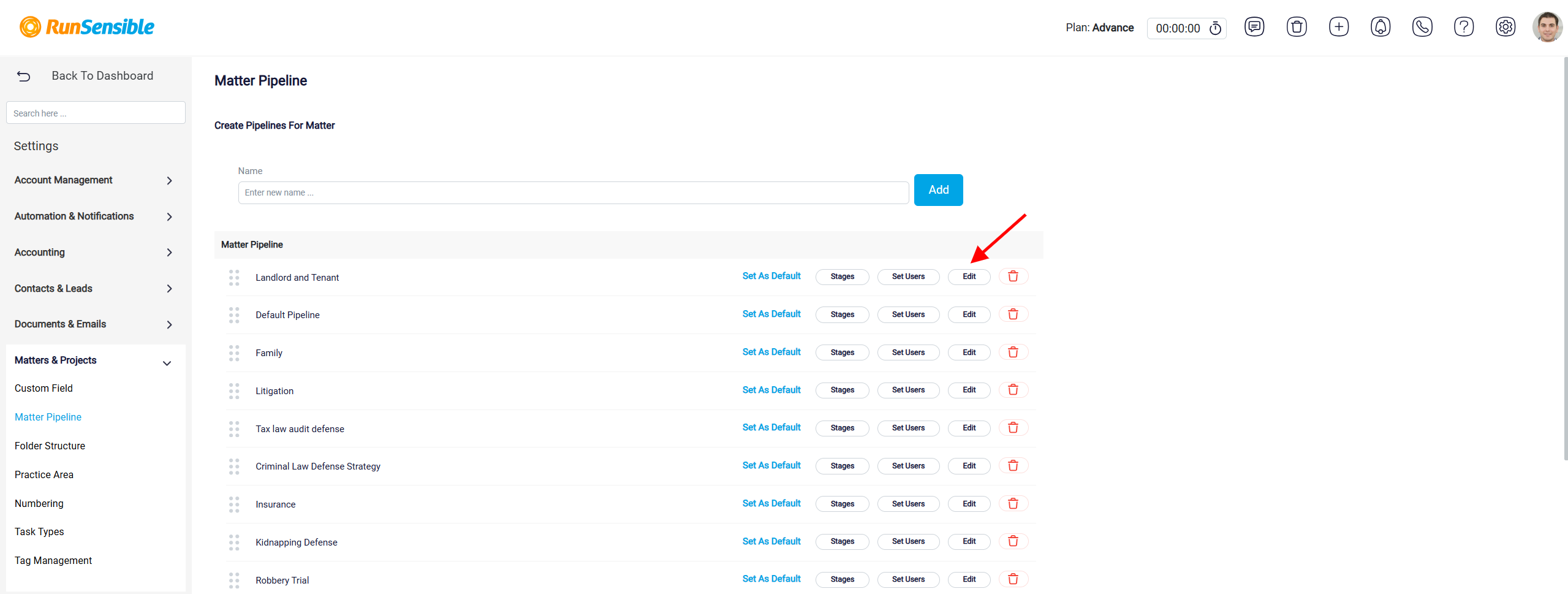The width and height of the screenshot is (1568, 594).
Task: Open the settings gear icon
Action: pos(1506,27)
